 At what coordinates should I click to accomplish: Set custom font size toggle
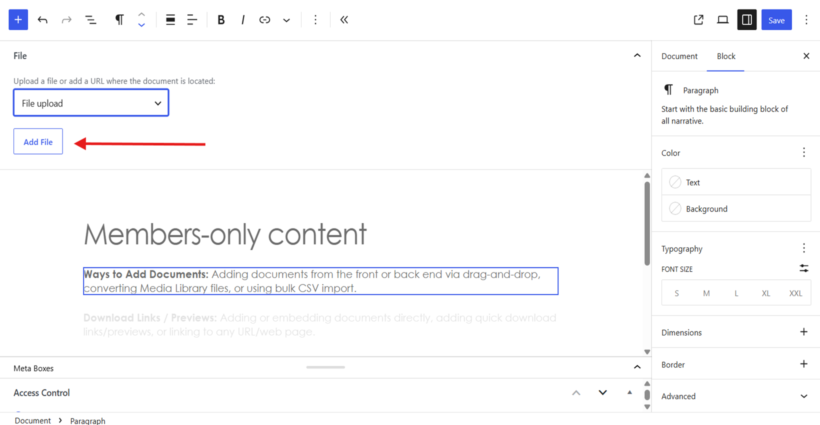pyautogui.click(x=804, y=269)
